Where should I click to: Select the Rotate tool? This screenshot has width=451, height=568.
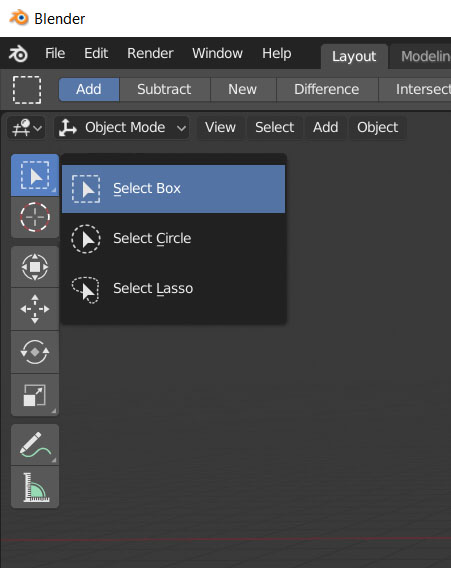[35, 352]
